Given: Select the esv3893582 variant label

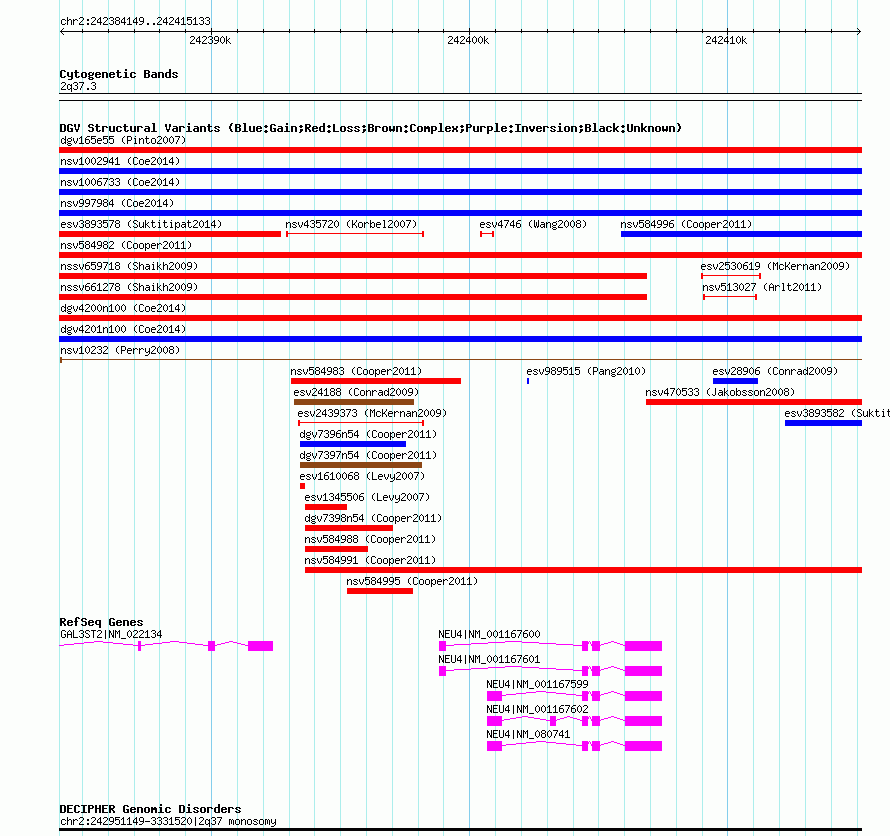Looking at the screenshot, I should click(837, 413).
